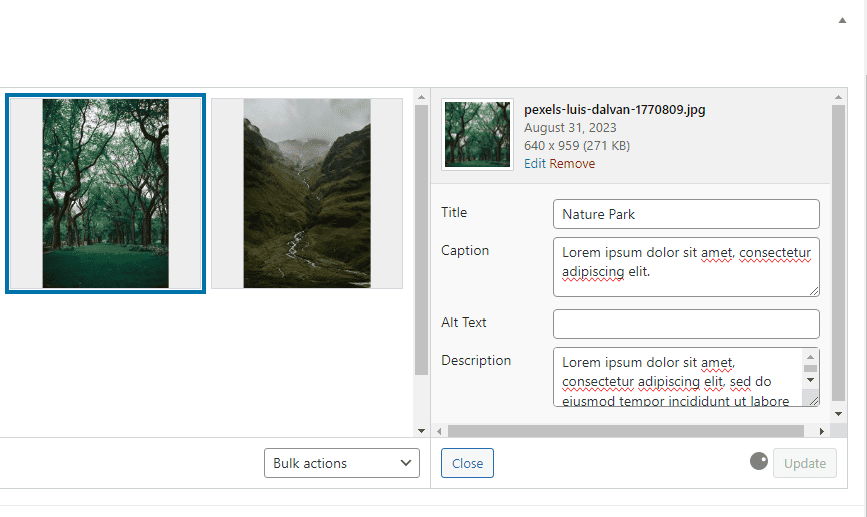The image size is (867, 517).
Task: Click the Remove link for this image
Action: 572,164
